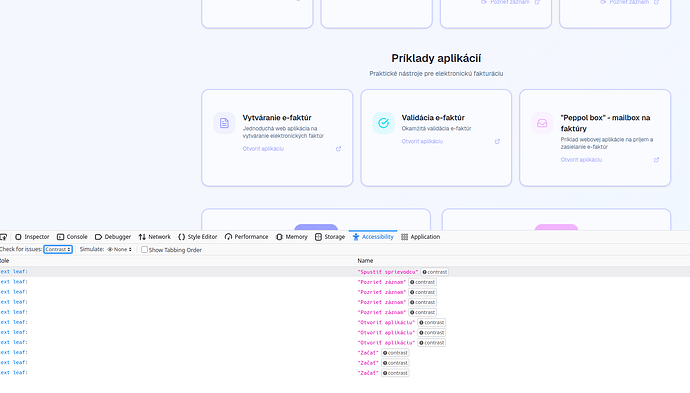Select the Accessibility tab
The width and height of the screenshot is (690, 393).
pyautogui.click(x=373, y=237)
